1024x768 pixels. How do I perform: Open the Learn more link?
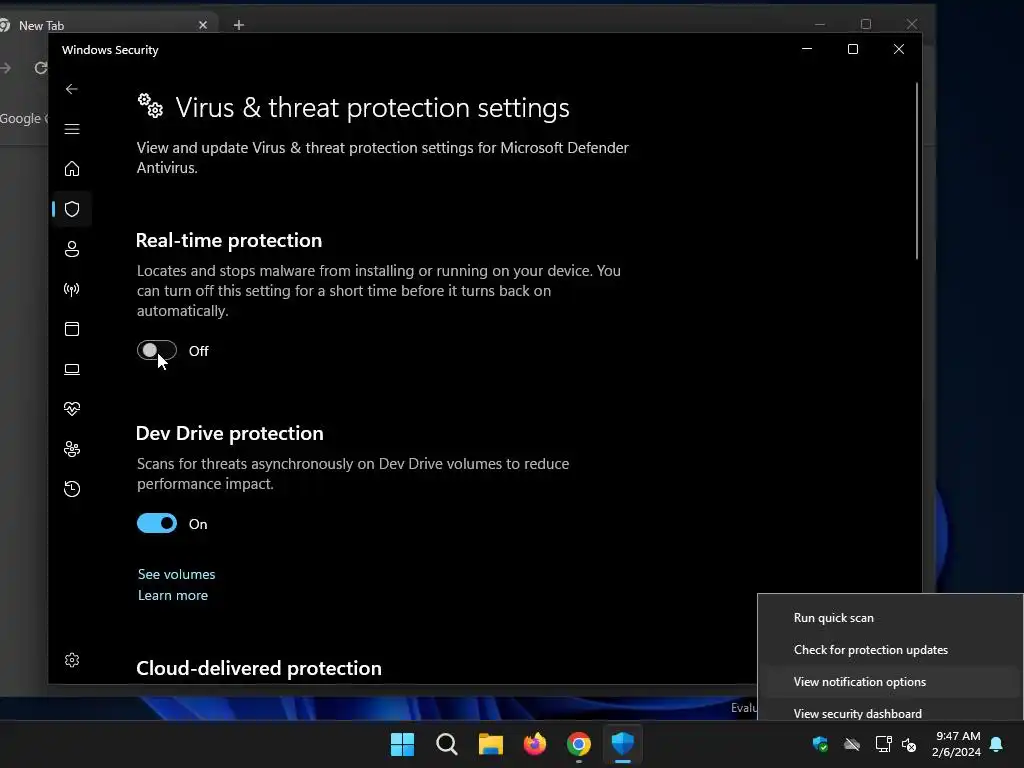(x=173, y=595)
